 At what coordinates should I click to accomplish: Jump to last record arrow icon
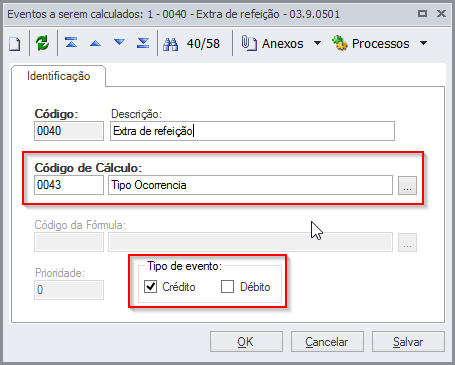143,43
